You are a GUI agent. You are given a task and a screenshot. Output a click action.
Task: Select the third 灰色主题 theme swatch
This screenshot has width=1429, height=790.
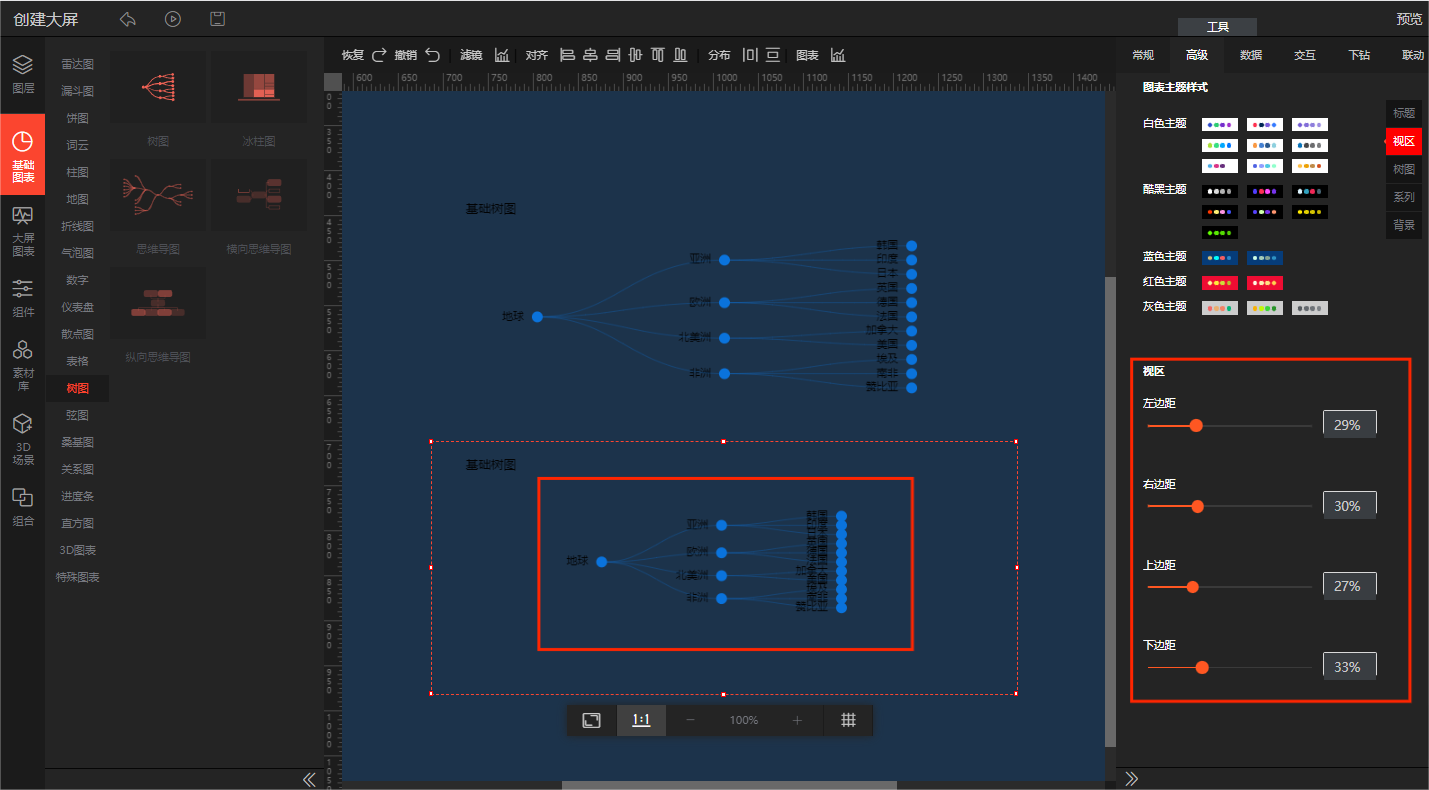pyautogui.click(x=1310, y=308)
